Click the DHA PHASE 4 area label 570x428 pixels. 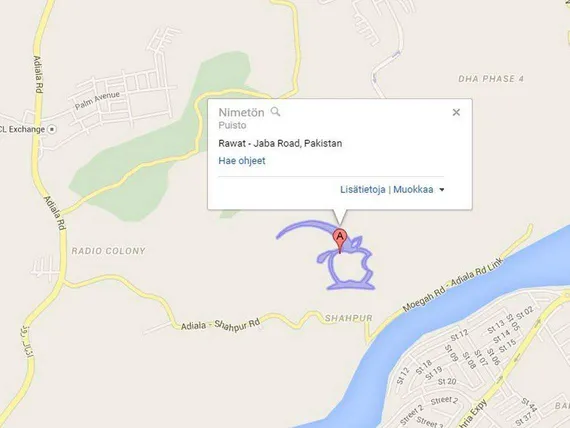[x=491, y=79]
